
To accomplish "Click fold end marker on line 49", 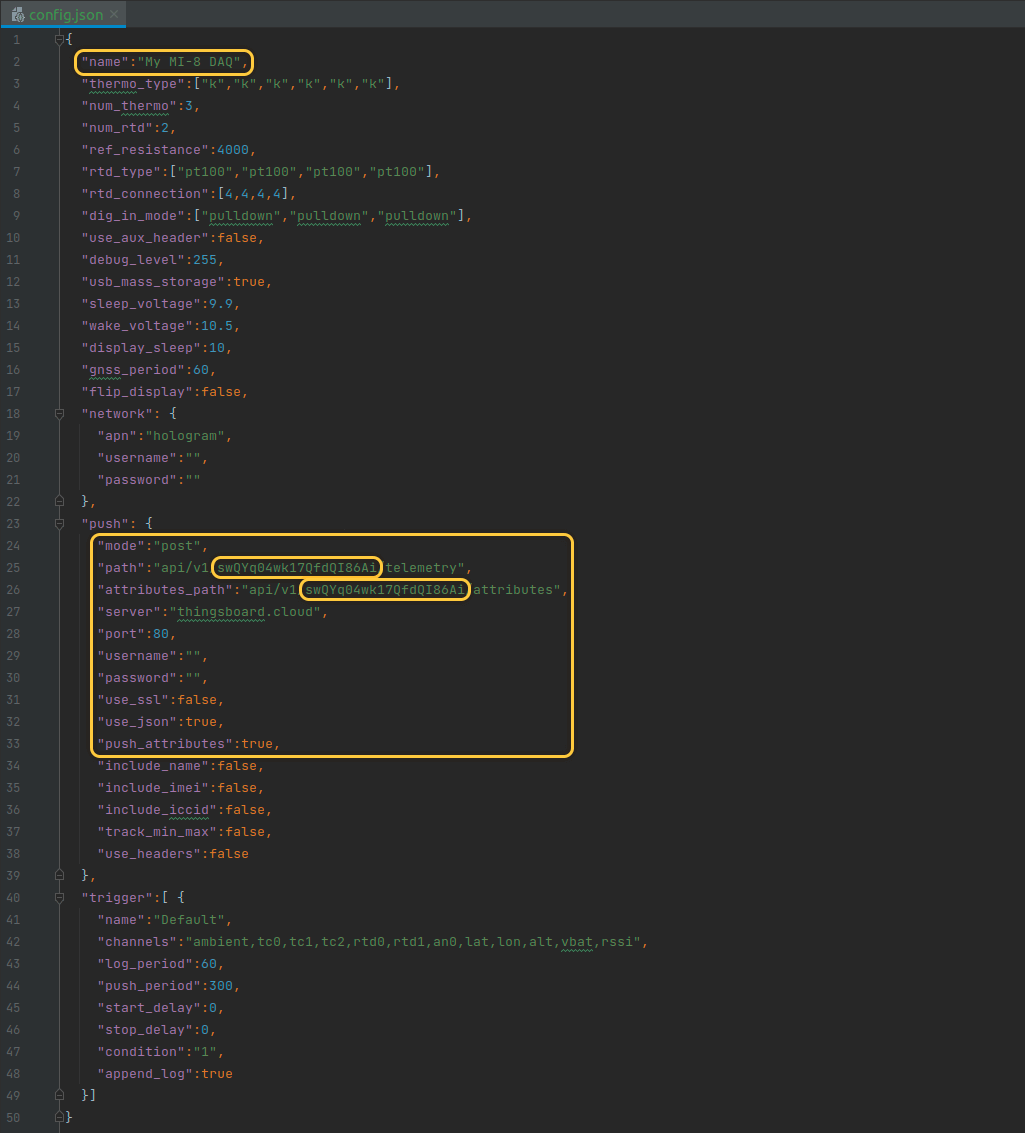I will (x=59, y=1095).
